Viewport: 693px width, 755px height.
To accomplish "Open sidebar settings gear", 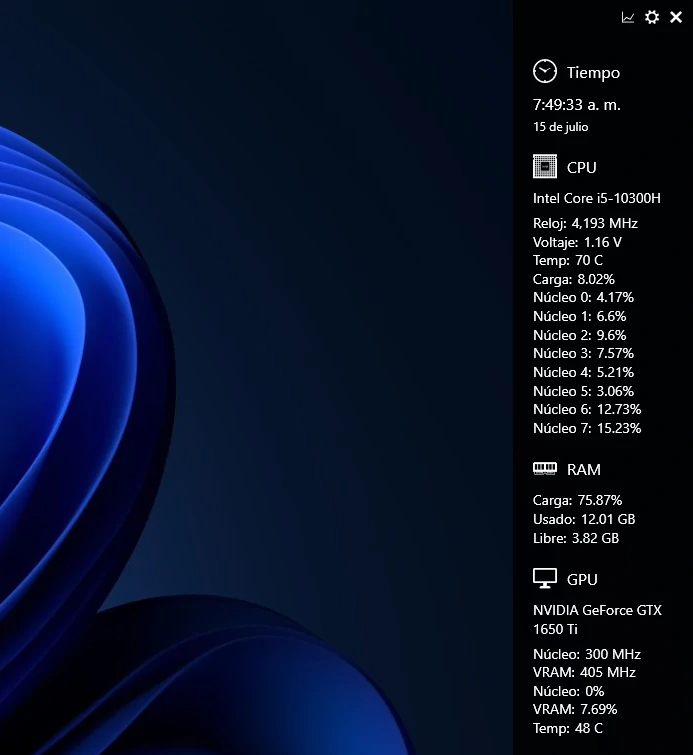I will (652, 17).
